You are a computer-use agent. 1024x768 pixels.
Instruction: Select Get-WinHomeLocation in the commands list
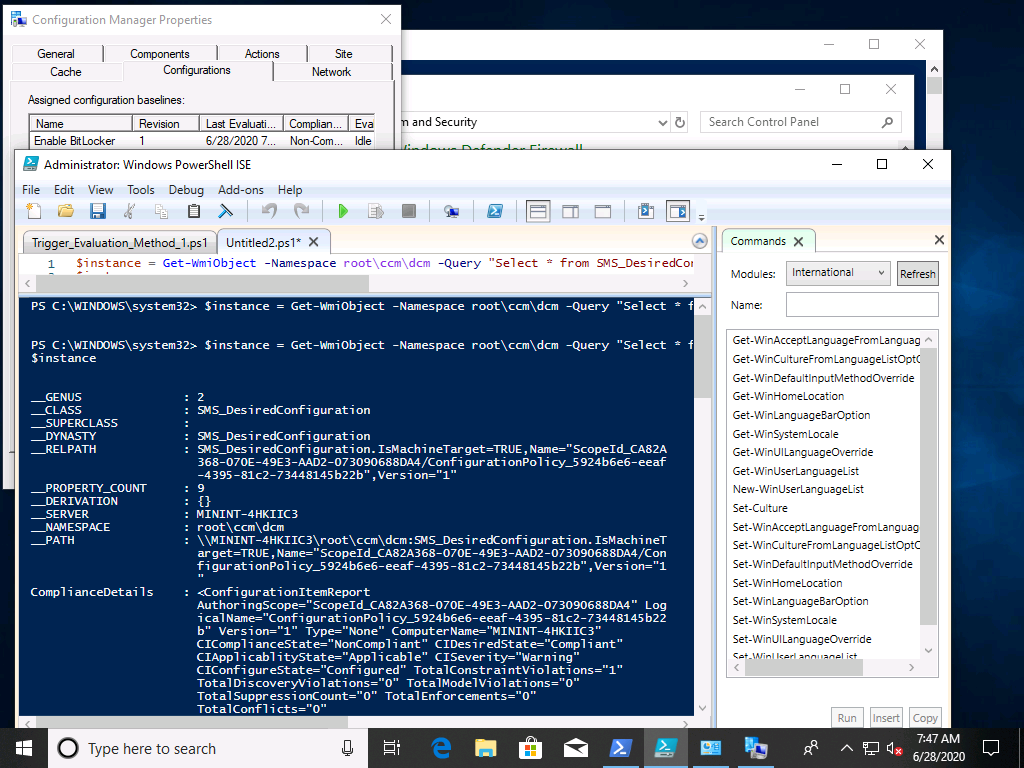click(788, 396)
